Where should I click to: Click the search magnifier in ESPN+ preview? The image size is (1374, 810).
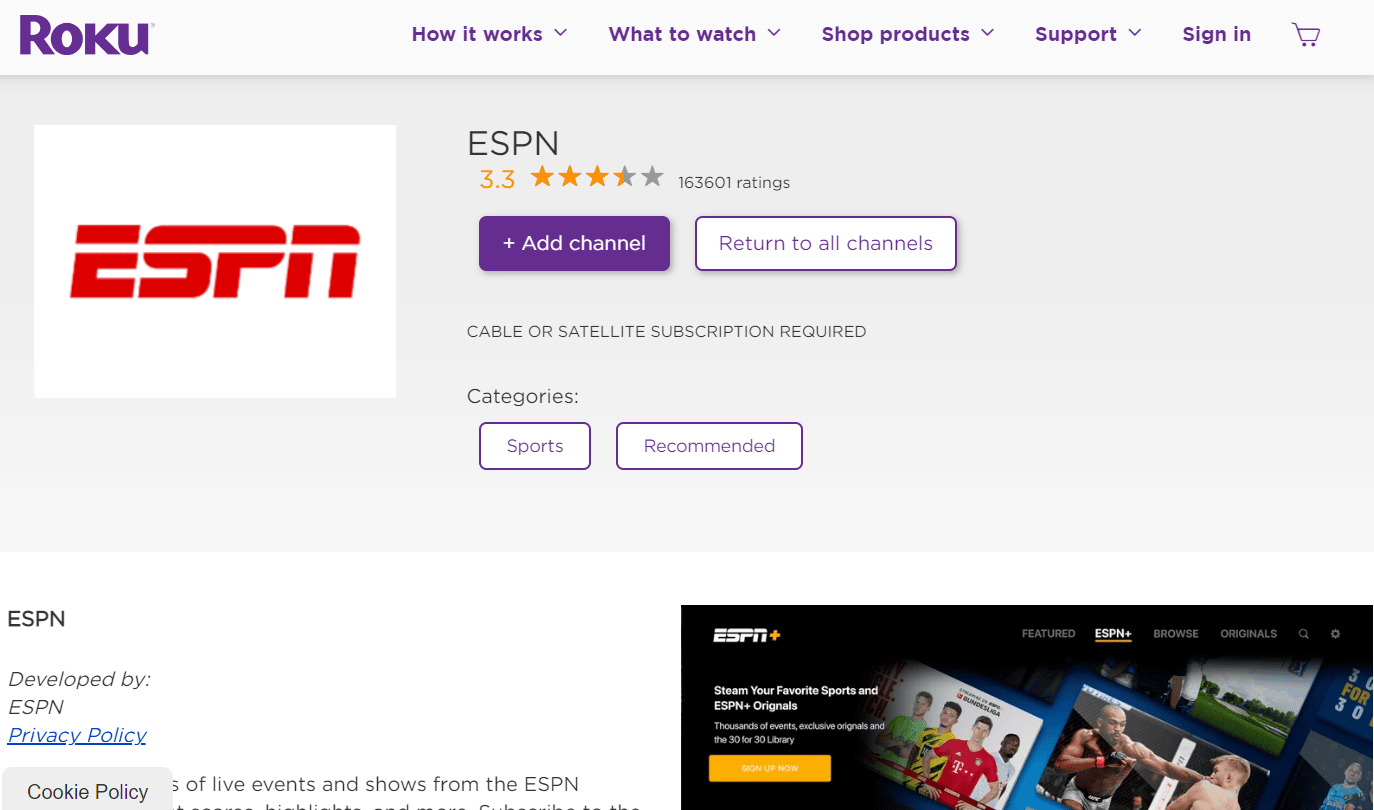tap(1303, 634)
